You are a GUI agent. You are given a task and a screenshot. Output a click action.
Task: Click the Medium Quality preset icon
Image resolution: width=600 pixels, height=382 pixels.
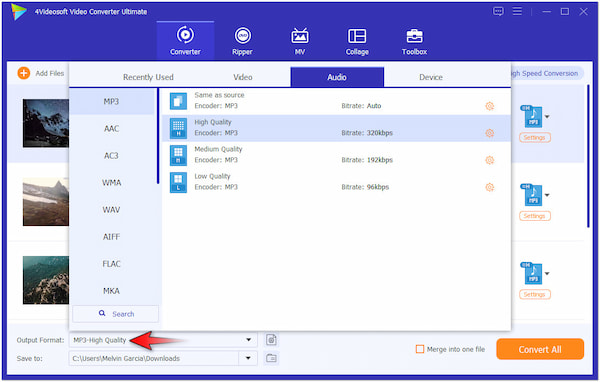(x=178, y=155)
